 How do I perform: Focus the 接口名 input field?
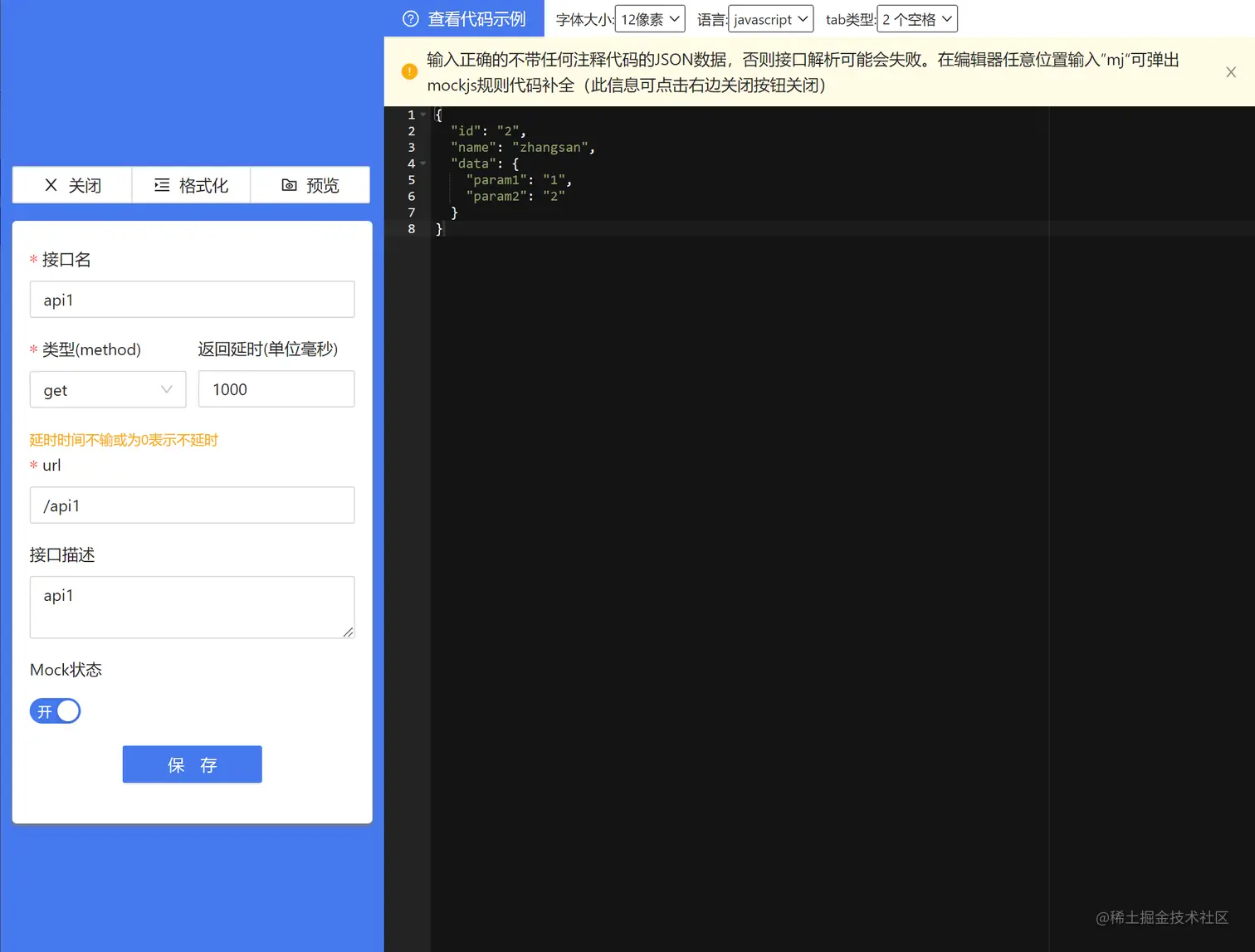tap(193, 300)
